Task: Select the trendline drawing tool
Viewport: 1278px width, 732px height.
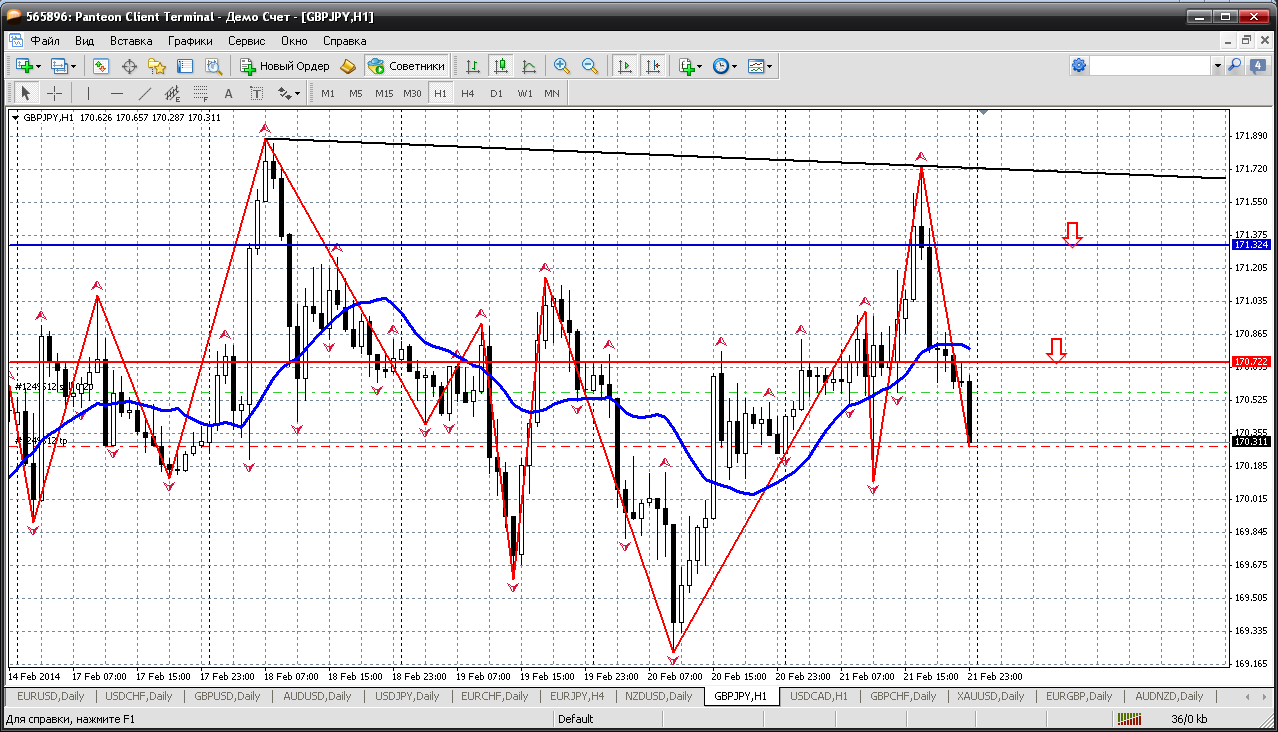Action: tap(144, 93)
